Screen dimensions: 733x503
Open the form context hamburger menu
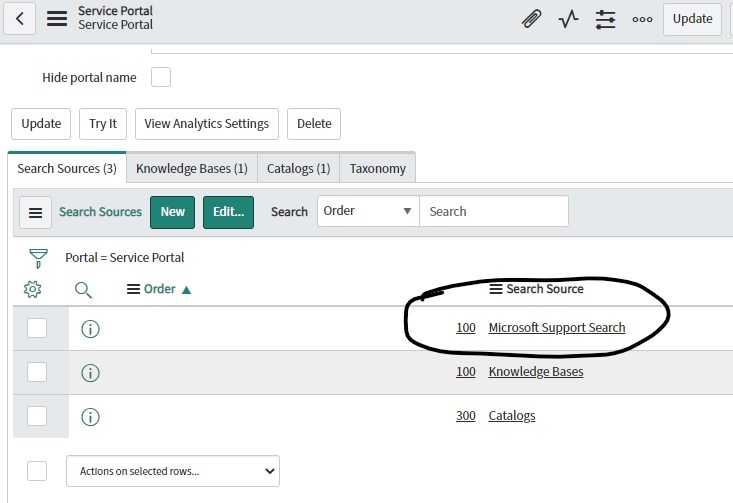pos(57,19)
